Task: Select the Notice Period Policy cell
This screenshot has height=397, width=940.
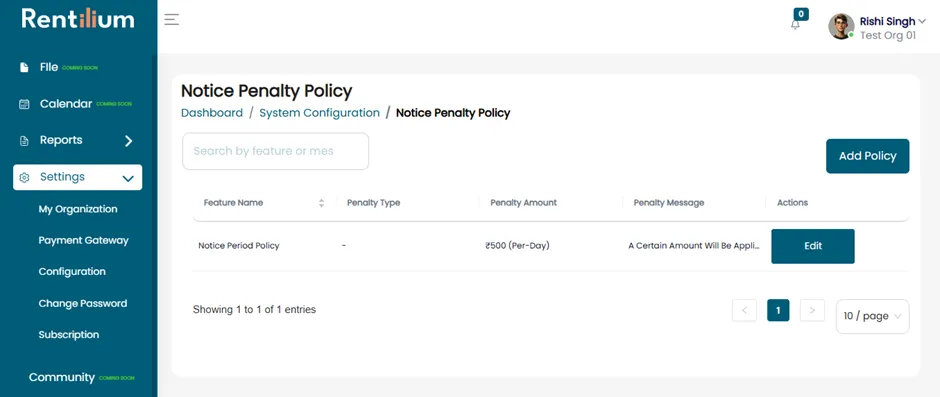Action: 239,246
